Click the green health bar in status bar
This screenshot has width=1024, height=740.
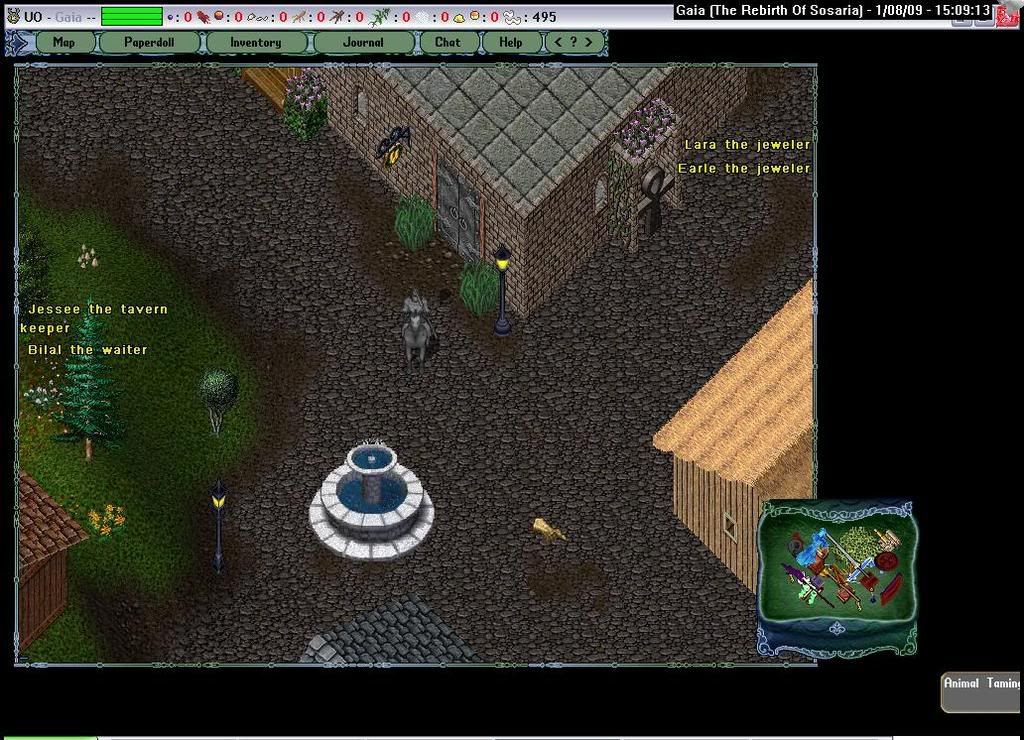pyautogui.click(x=132, y=16)
